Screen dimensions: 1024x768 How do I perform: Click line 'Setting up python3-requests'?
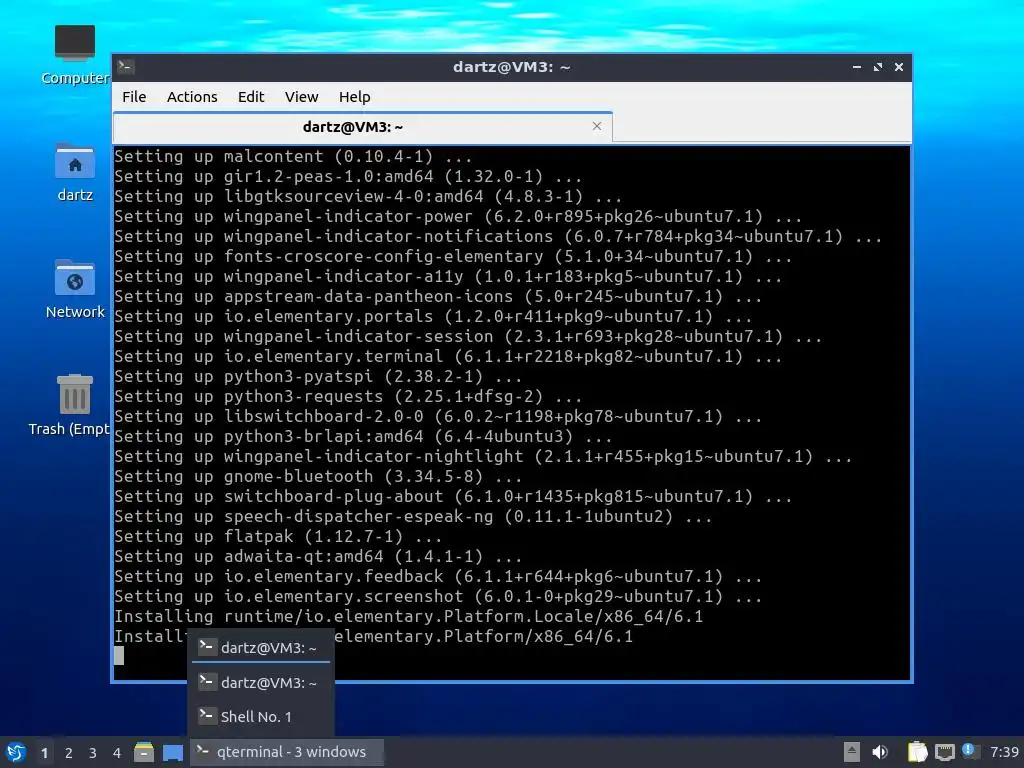[x=348, y=396]
